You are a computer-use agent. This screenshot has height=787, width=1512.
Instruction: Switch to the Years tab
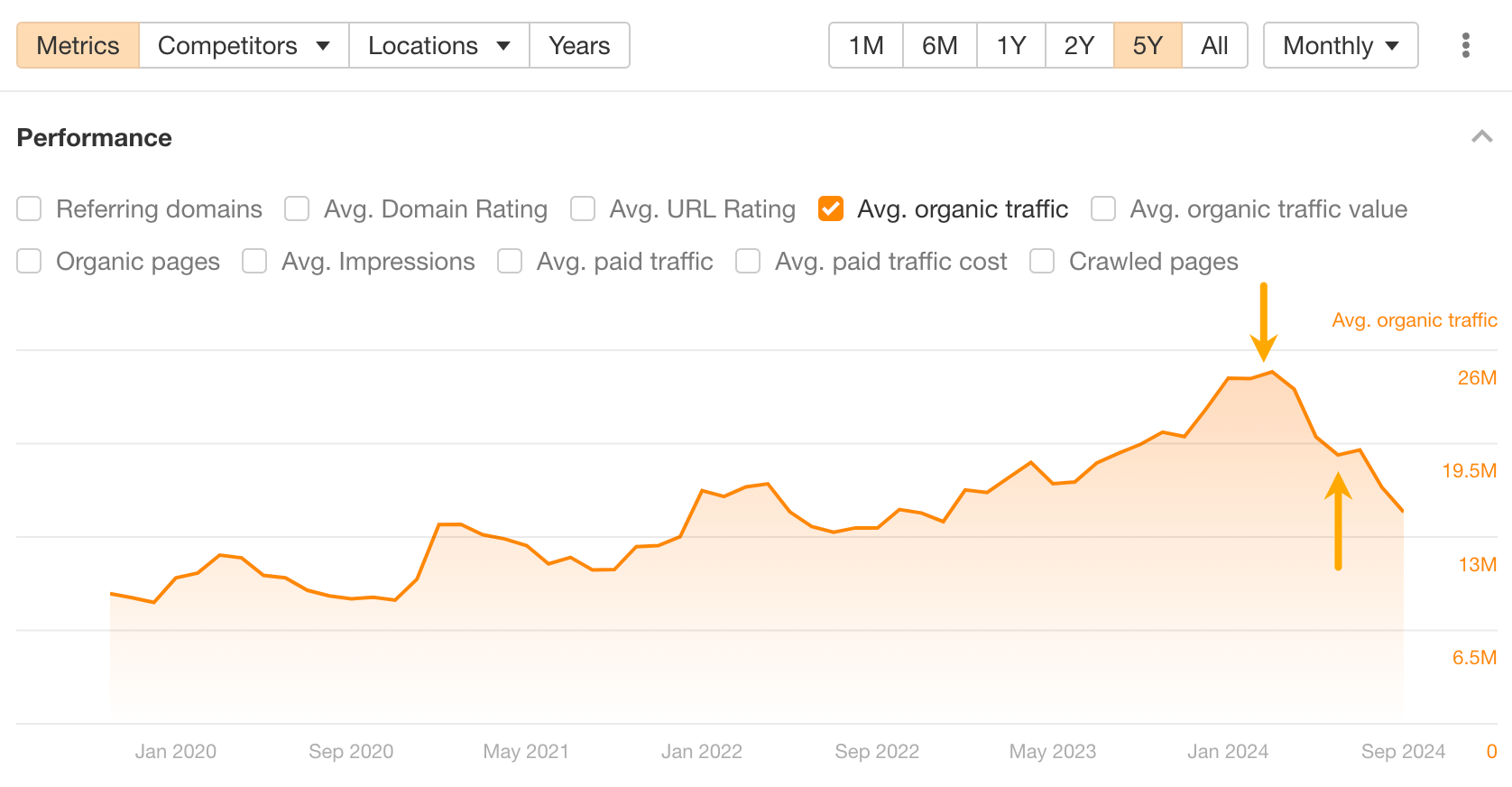tap(579, 45)
